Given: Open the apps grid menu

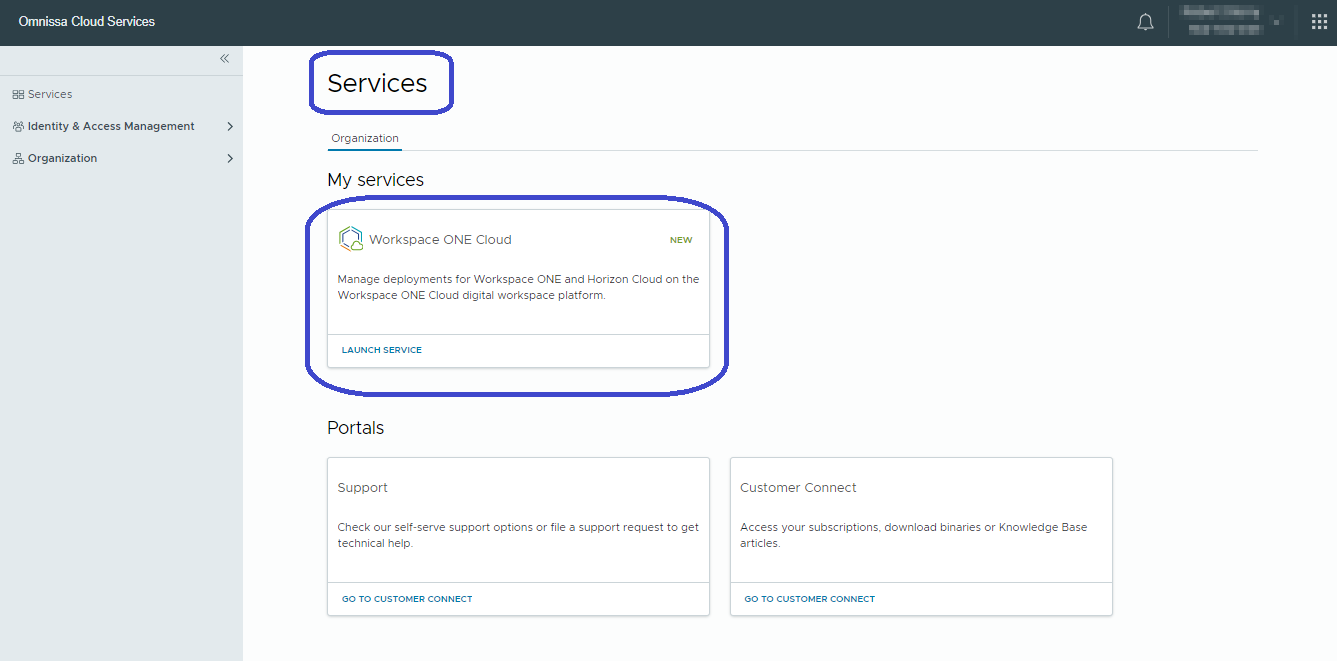Looking at the screenshot, I should point(1319,22).
